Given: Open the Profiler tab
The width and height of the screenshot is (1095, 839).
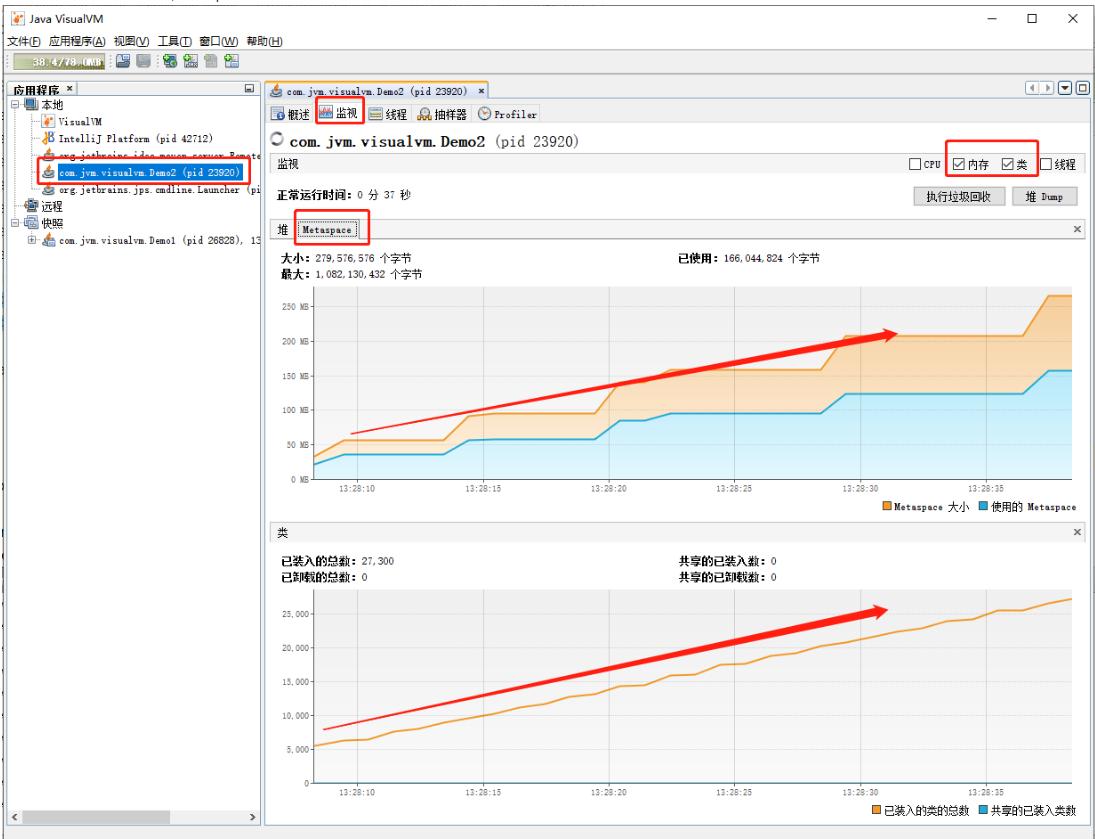Looking at the screenshot, I should coord(509,113).
